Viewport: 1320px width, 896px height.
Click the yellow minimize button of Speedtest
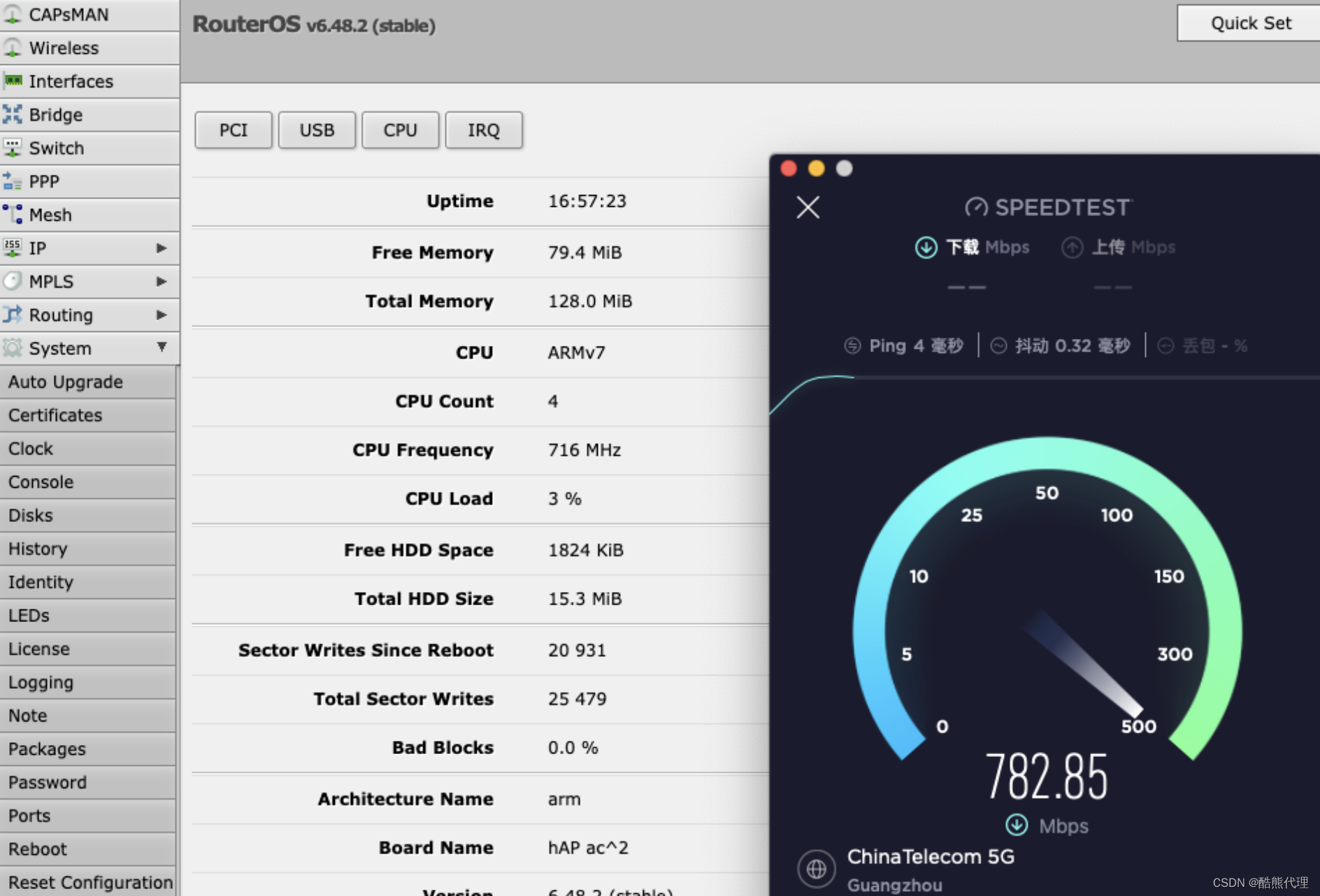pos(816,168)
